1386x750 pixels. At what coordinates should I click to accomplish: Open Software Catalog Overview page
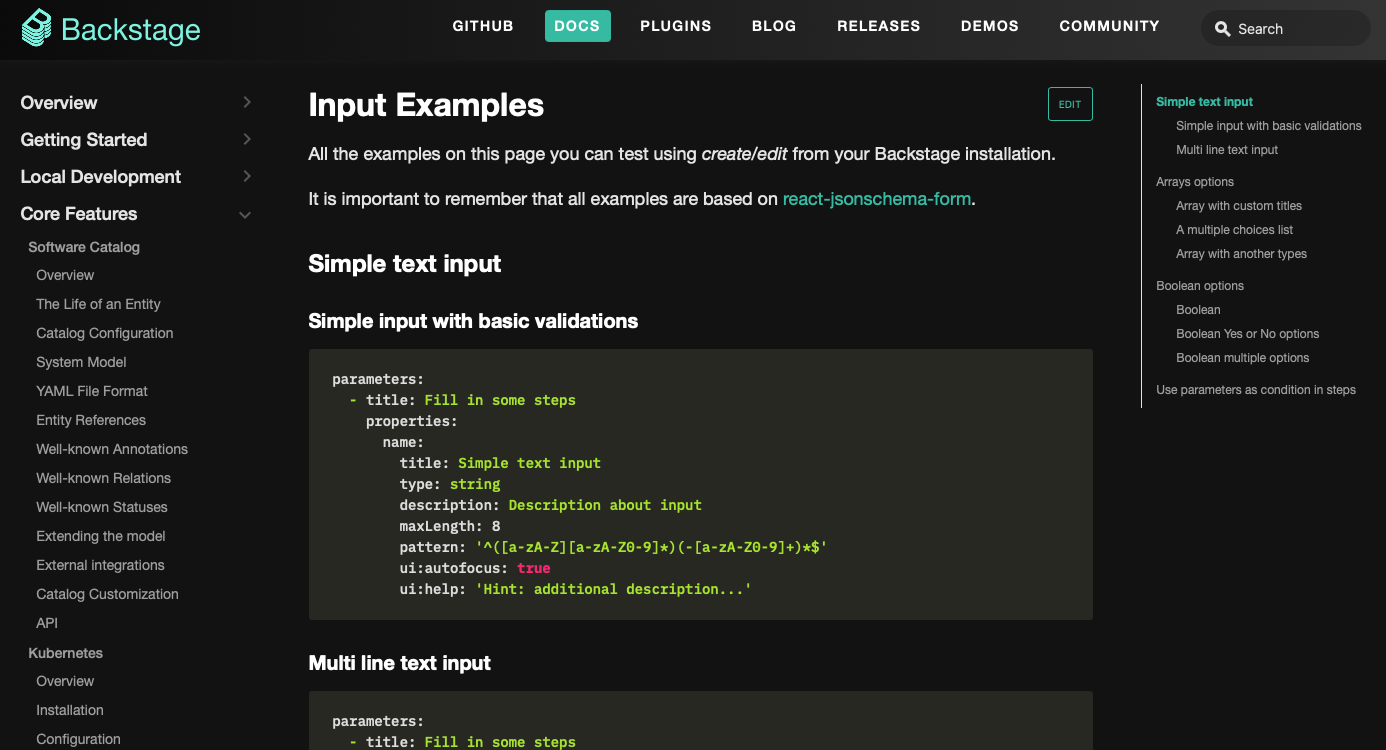click(x=65, y=275)
